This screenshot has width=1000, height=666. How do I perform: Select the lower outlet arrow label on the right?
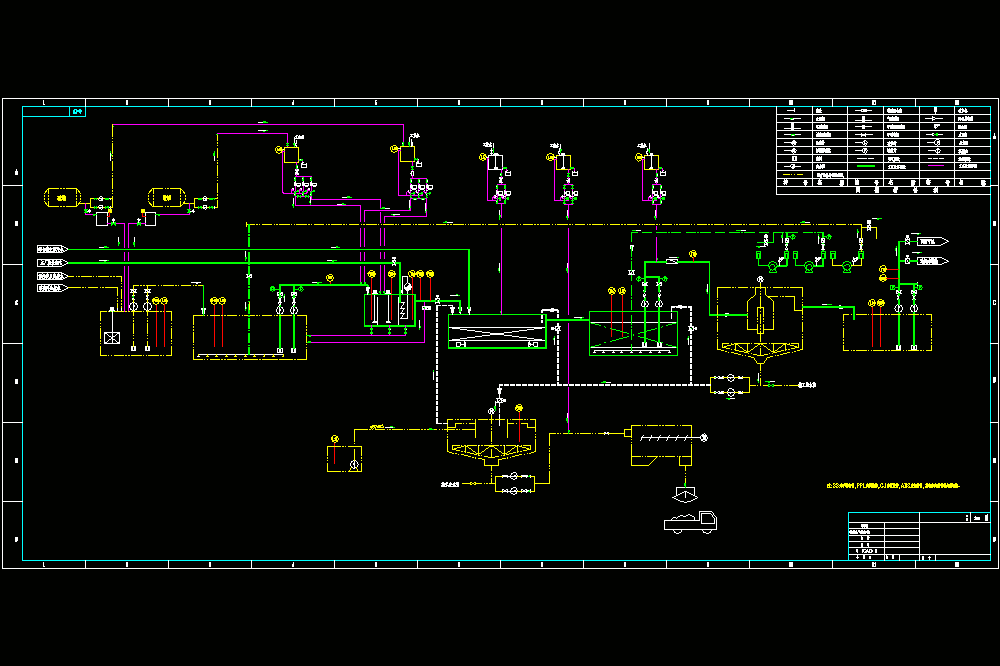coord(933,261)
